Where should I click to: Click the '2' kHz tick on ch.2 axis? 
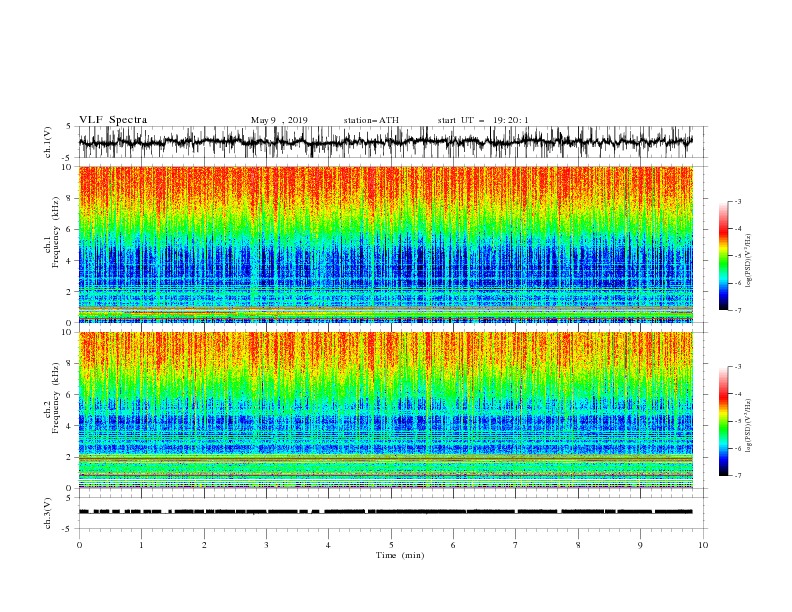(70, 457)
